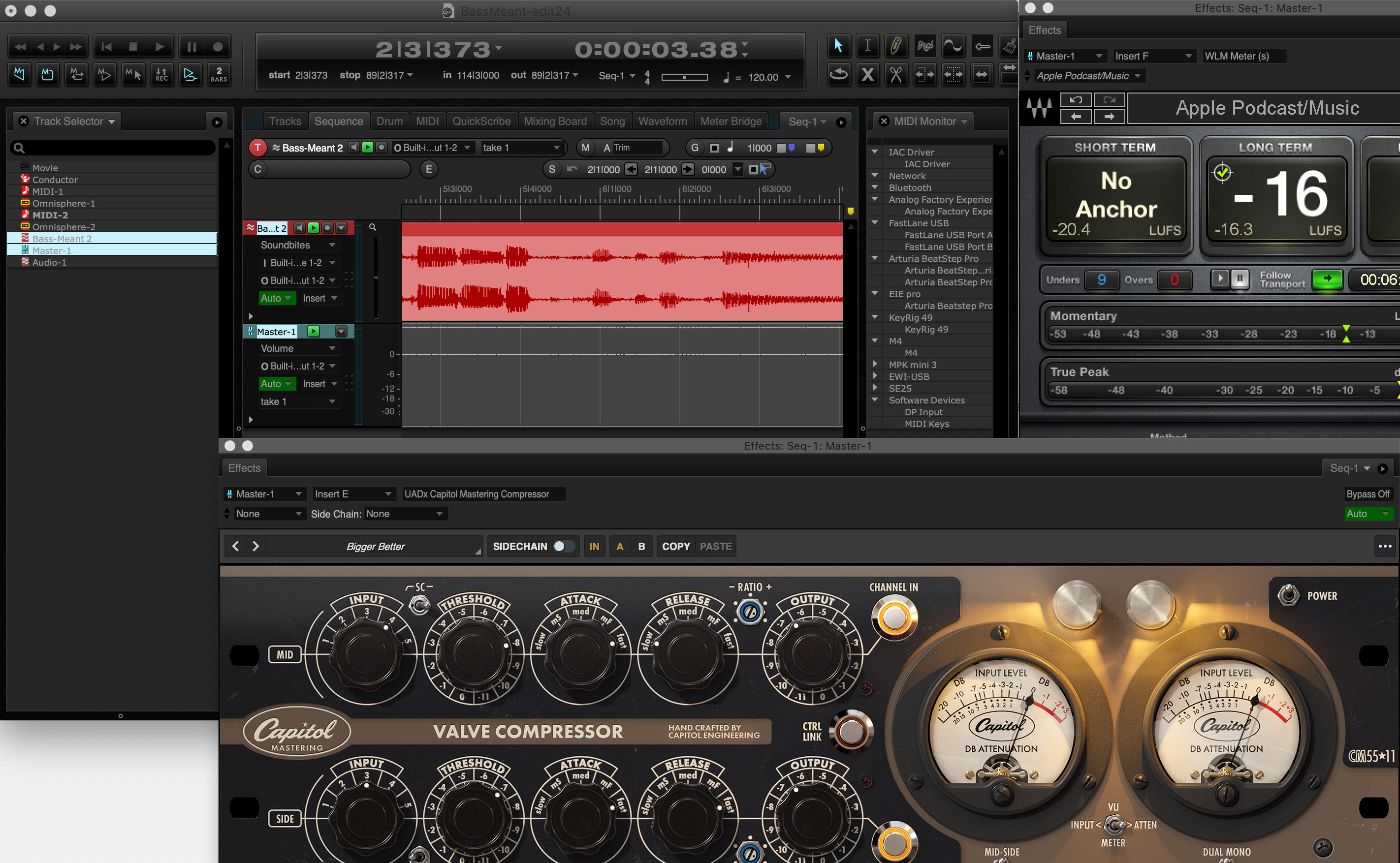Screen dimensions: 1400x863
Task: Switch to the Meter Bridge tab
Action: pyautogui.click(x=731, y=121)
